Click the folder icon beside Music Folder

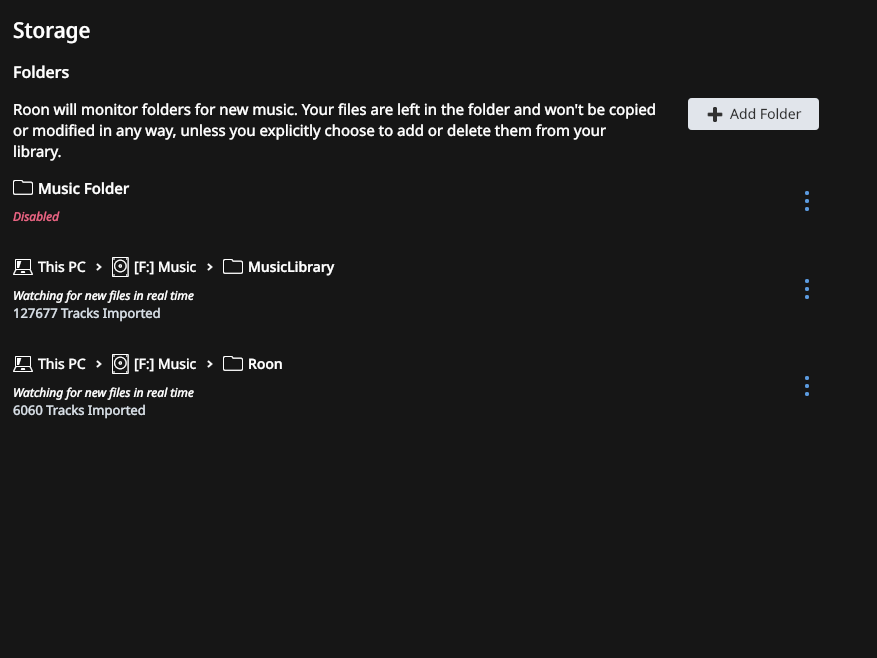pos(23,188)
